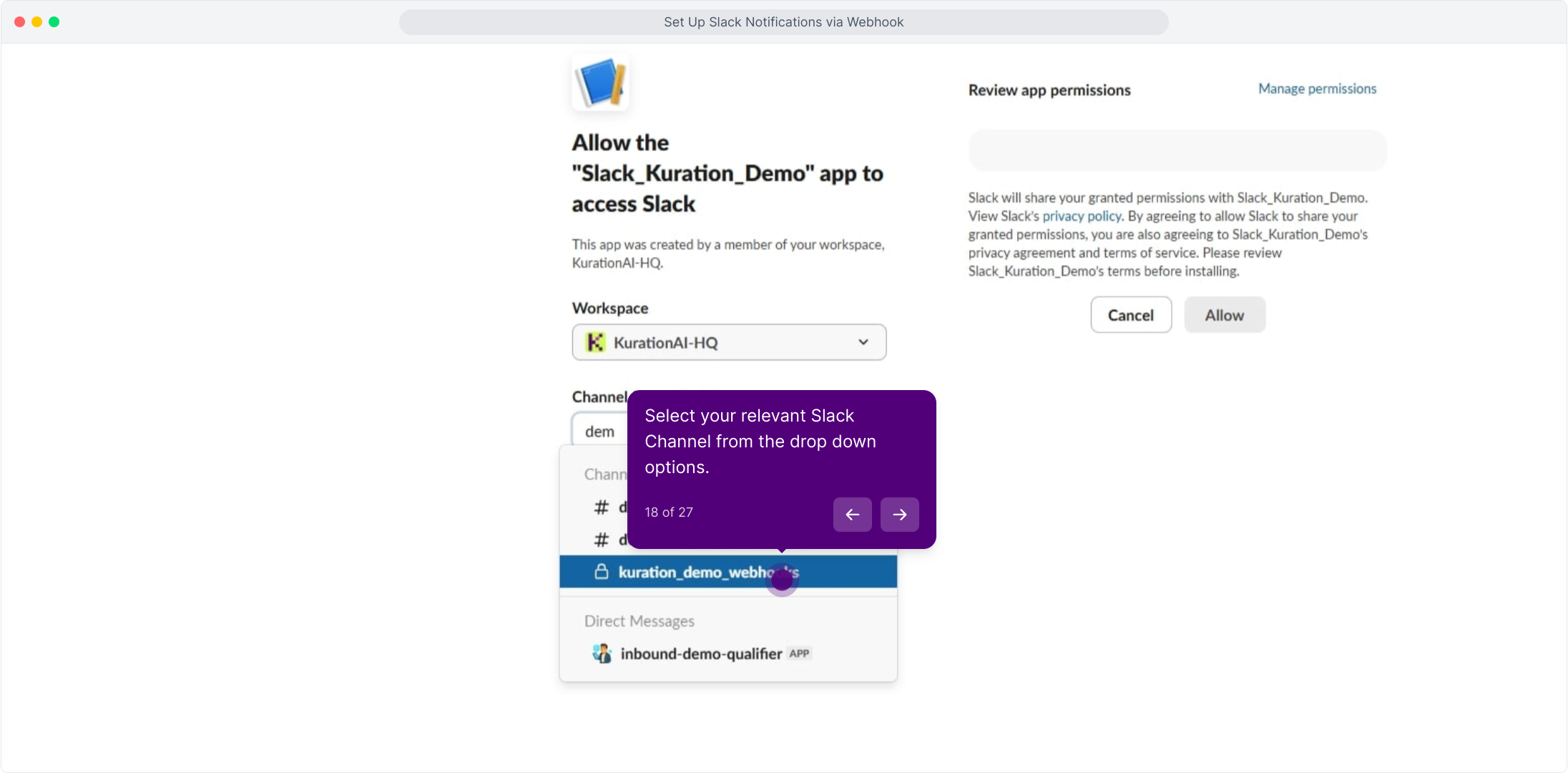The width and height of the screenshot is (1568, 773).
Task: Open the KurationAI-HQ workspace dropdown
Action: point(729,342)
